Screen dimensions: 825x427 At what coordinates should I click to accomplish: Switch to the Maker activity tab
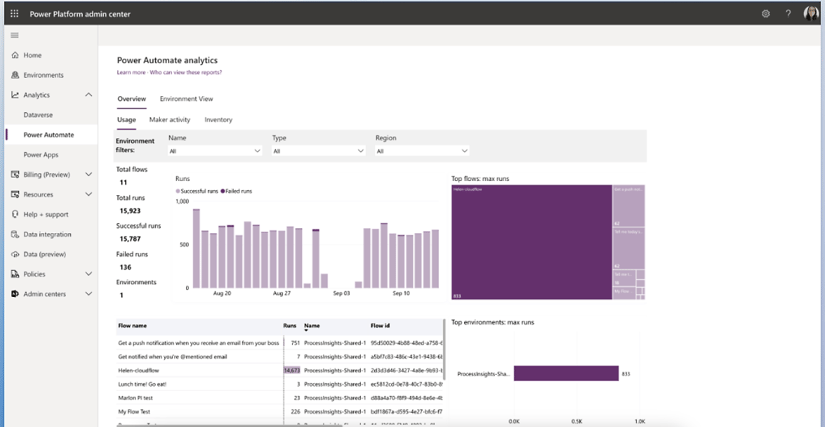click(x=169, y=120)
